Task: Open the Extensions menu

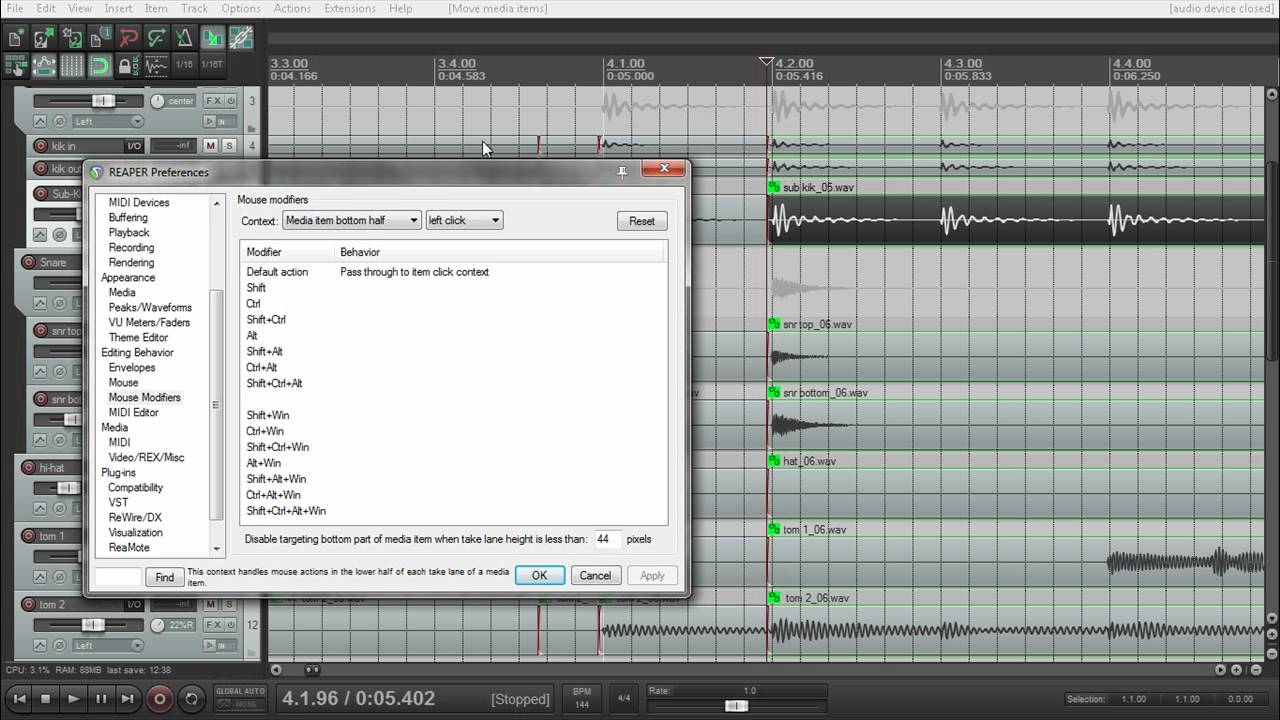Action: pyautogui.click(x=350, y=8)
